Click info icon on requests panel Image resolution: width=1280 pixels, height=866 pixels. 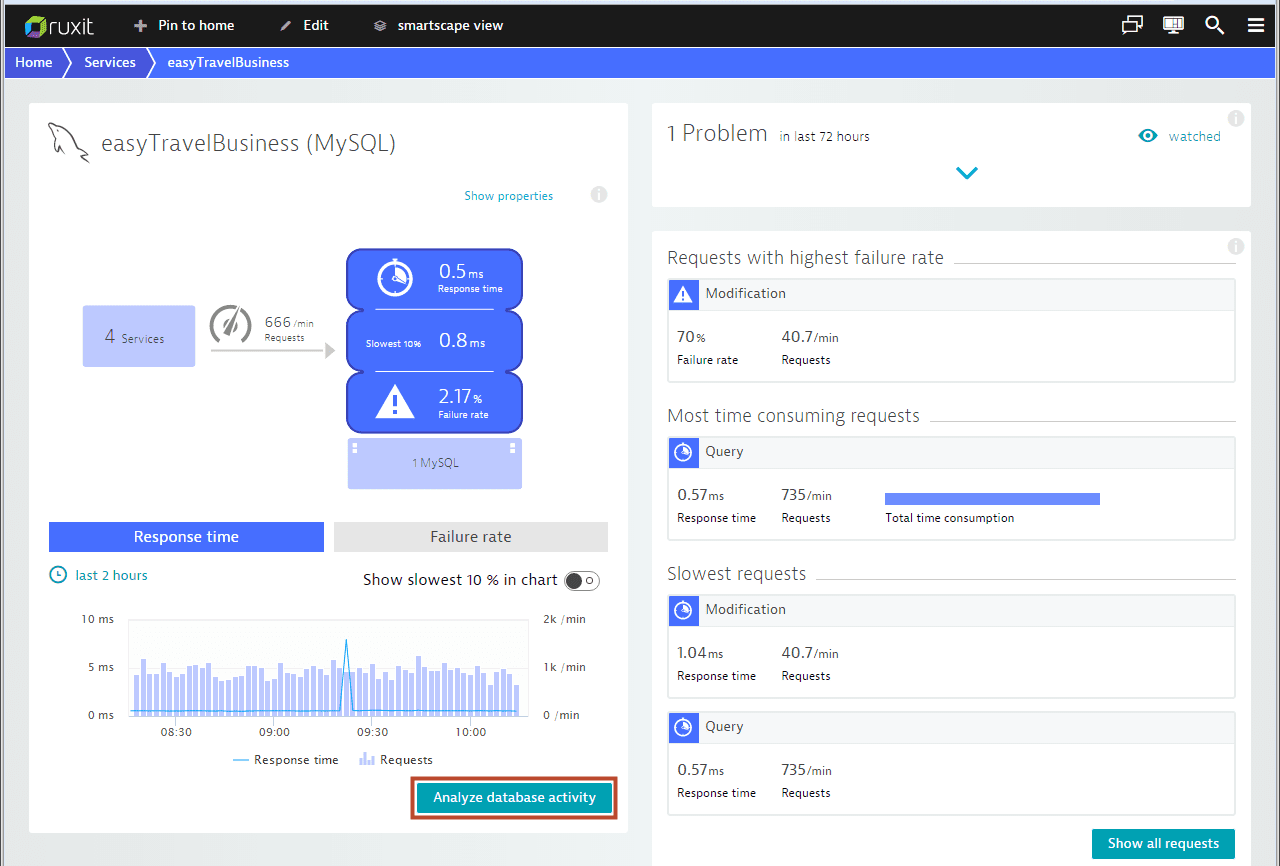1236,246
